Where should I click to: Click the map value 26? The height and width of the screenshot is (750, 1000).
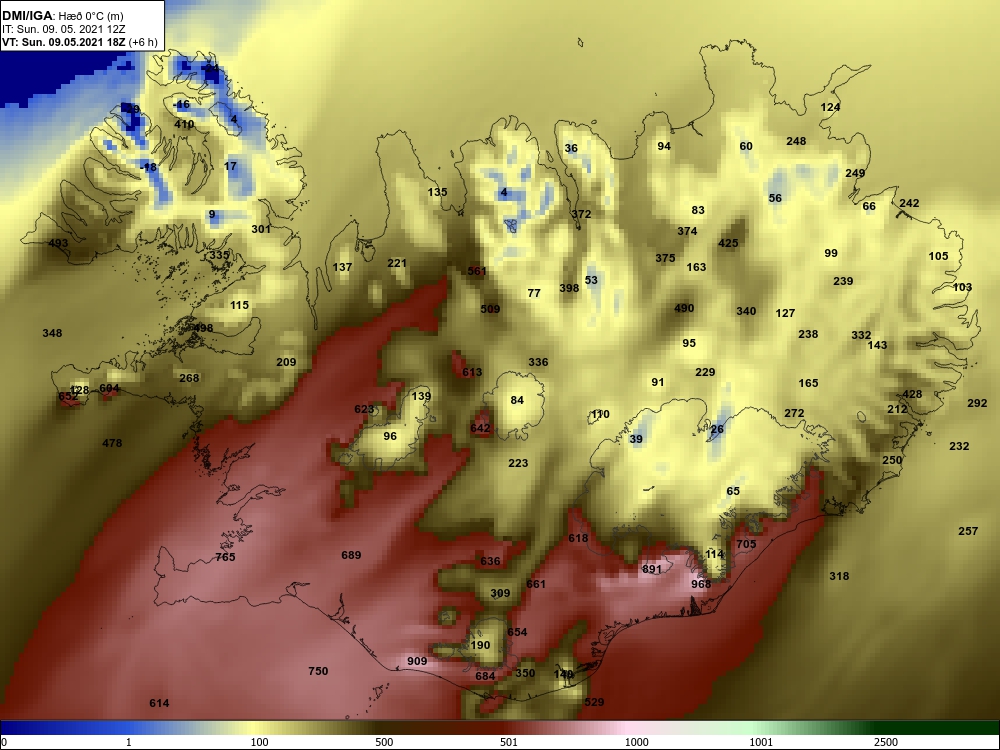tap(717, 429)
